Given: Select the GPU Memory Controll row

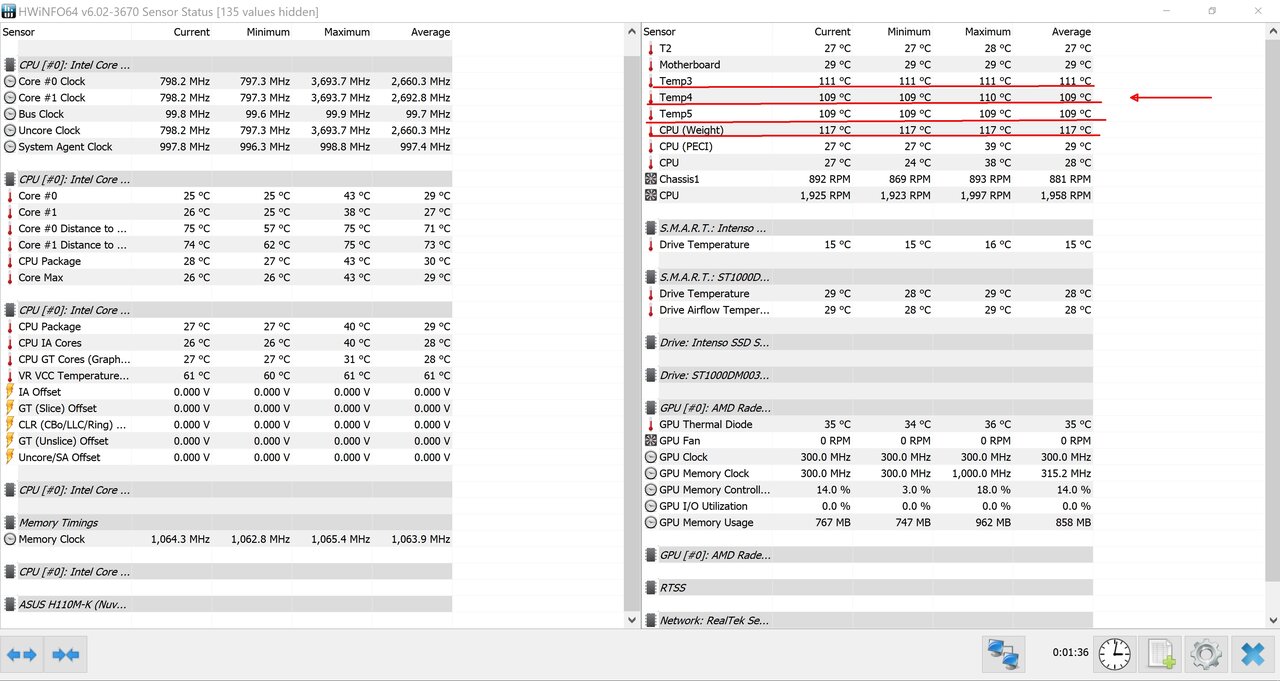Looking at the screenshot, I should (867, 490).
